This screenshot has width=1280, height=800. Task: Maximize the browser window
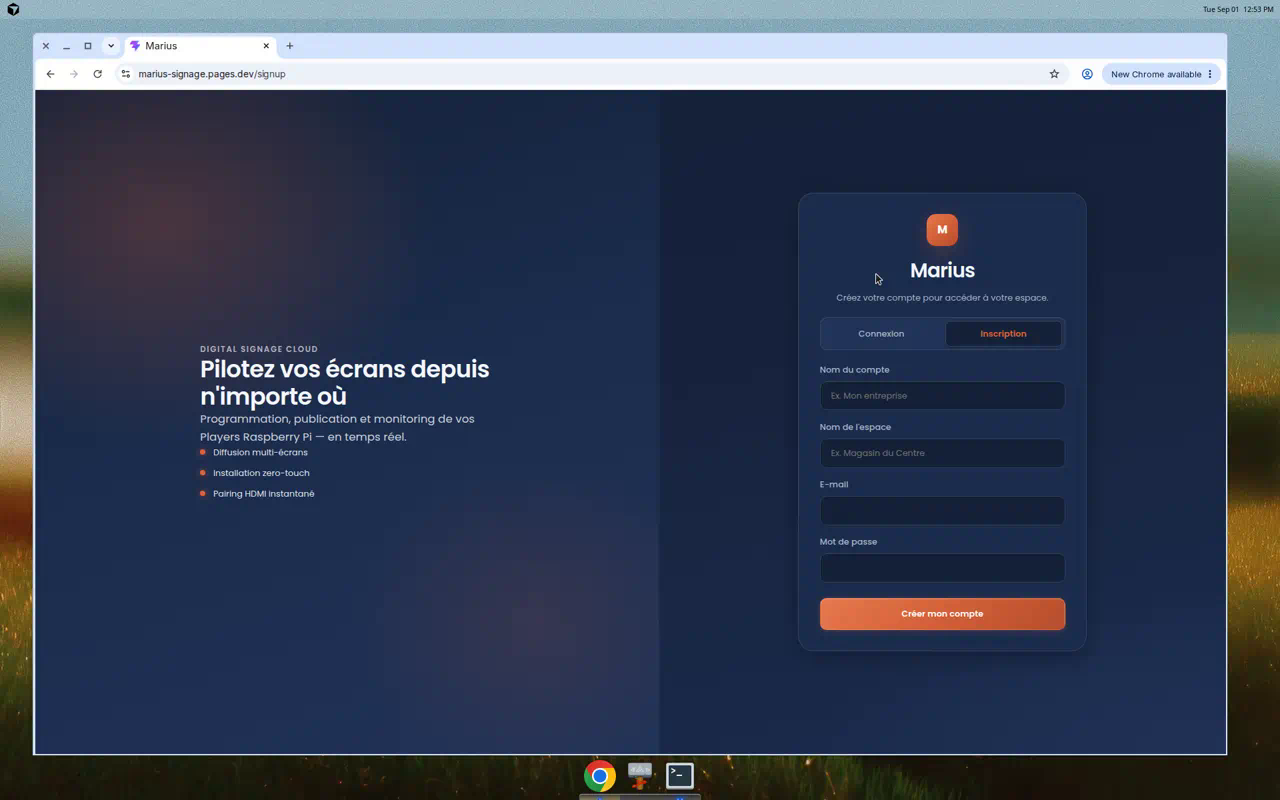tap(88, 46)
